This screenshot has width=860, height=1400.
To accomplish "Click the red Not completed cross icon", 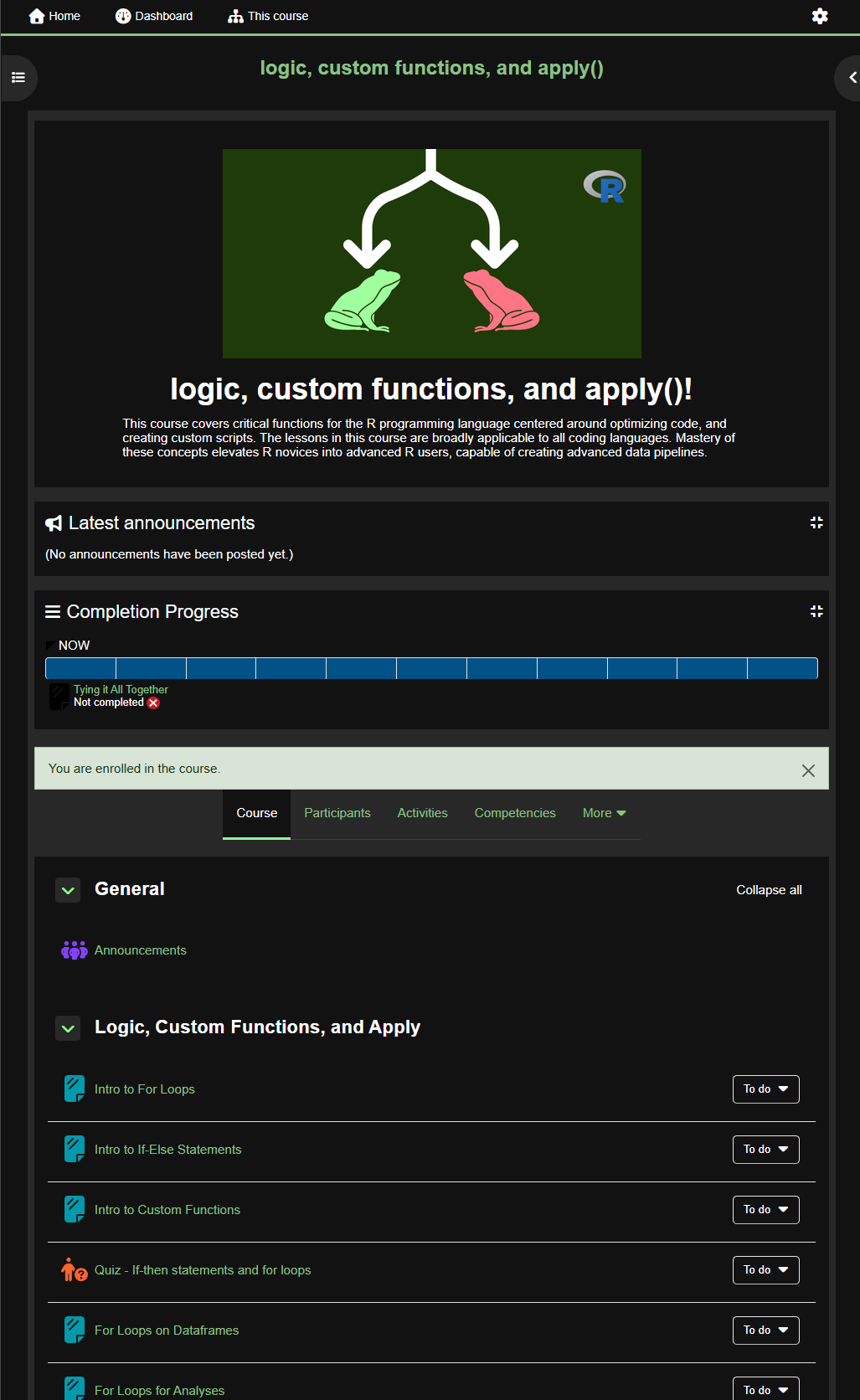I will (x=153, y=703).
